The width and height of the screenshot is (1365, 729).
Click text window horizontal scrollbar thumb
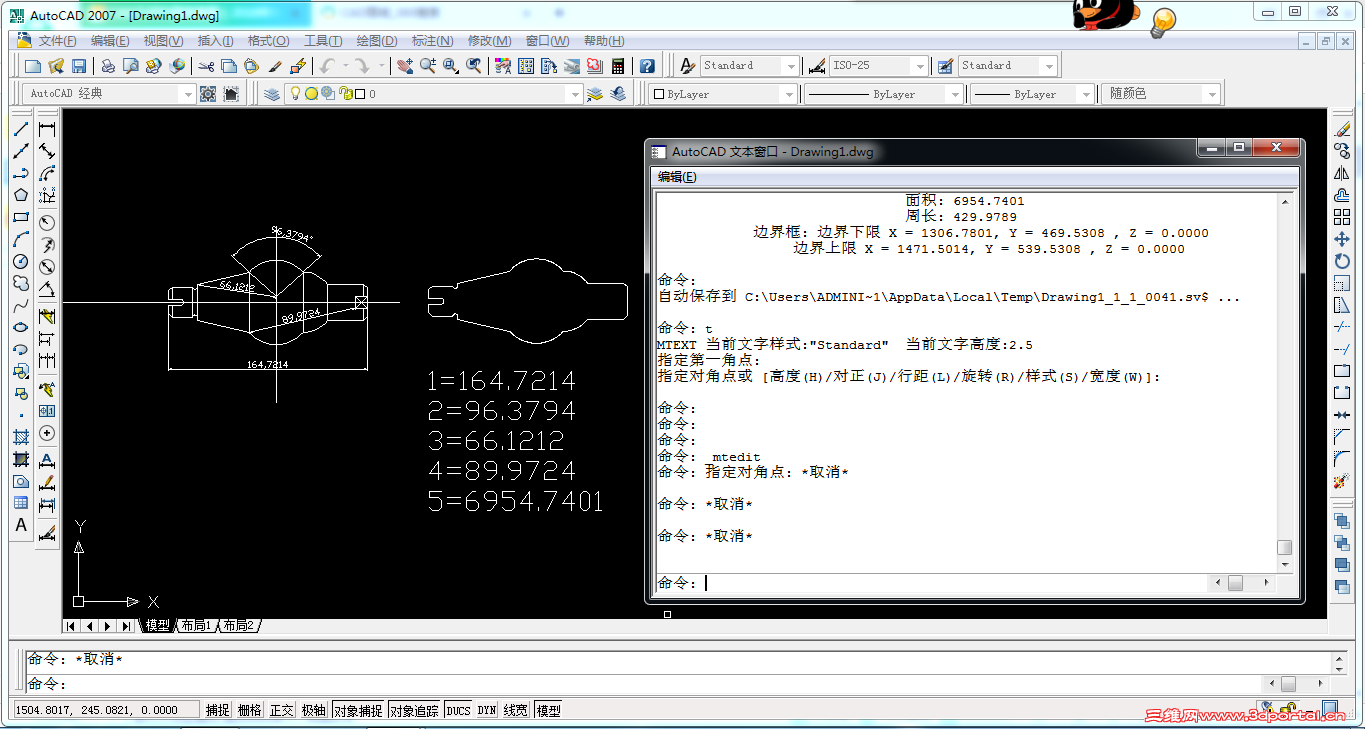coord(1236,583)
